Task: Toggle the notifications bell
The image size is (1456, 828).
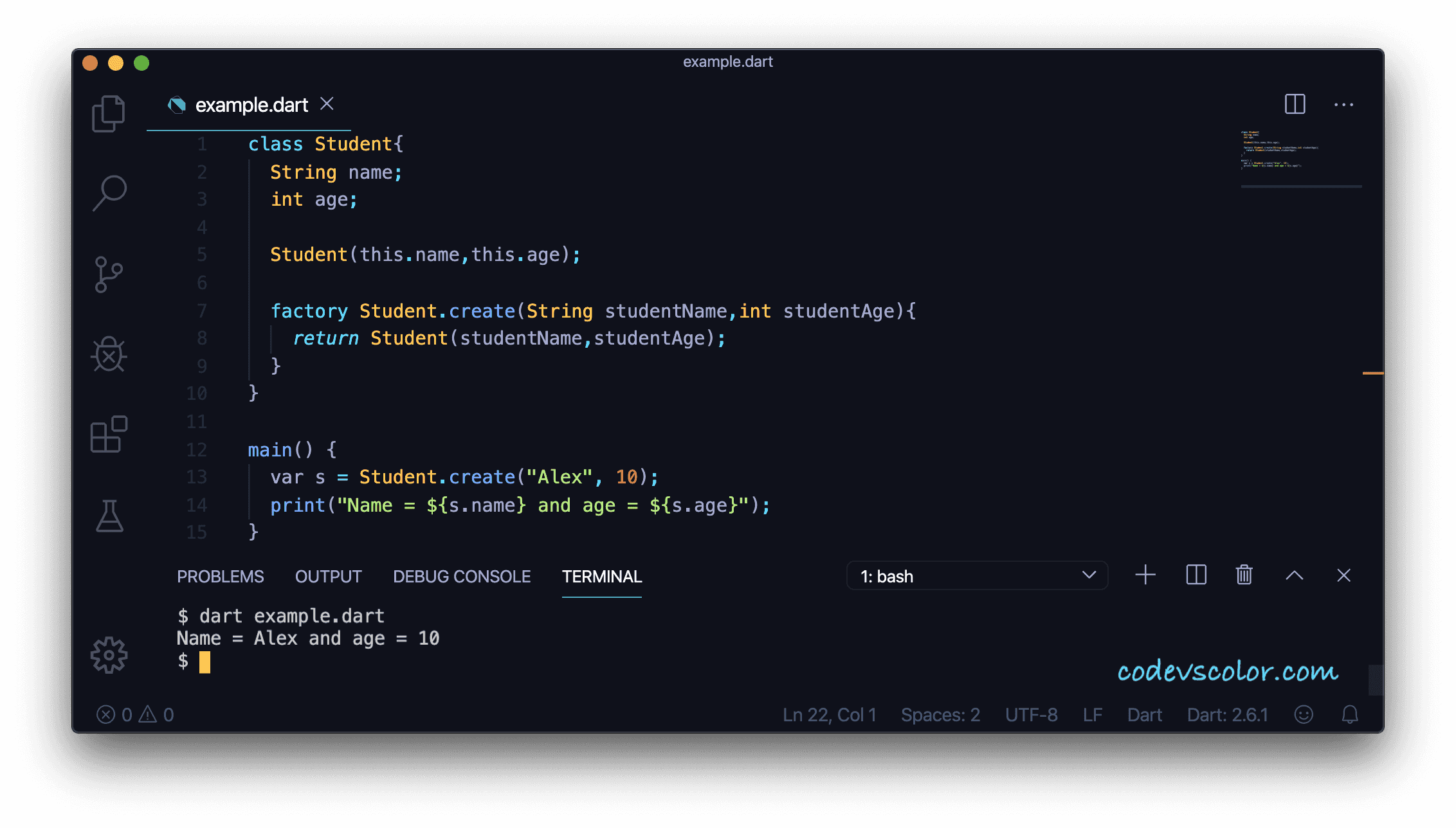Action: pyautogui.click(x=1349, y=714)
